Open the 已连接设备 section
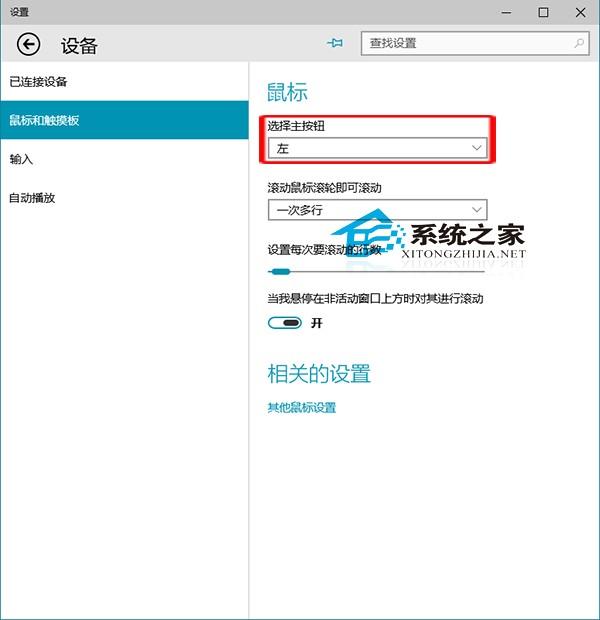Viewport: 600px width, 620px height. pos(39,82)
